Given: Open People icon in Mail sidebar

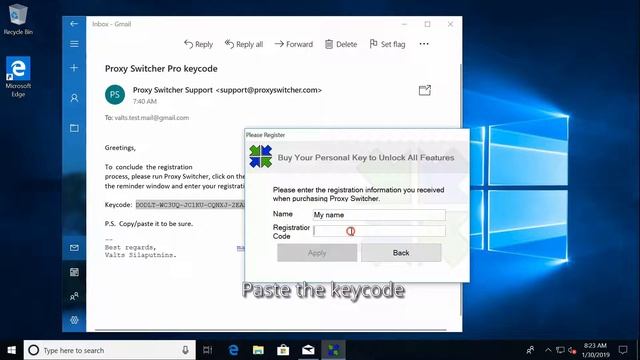Looking at the screenshot, I should [x=74, y=296].
